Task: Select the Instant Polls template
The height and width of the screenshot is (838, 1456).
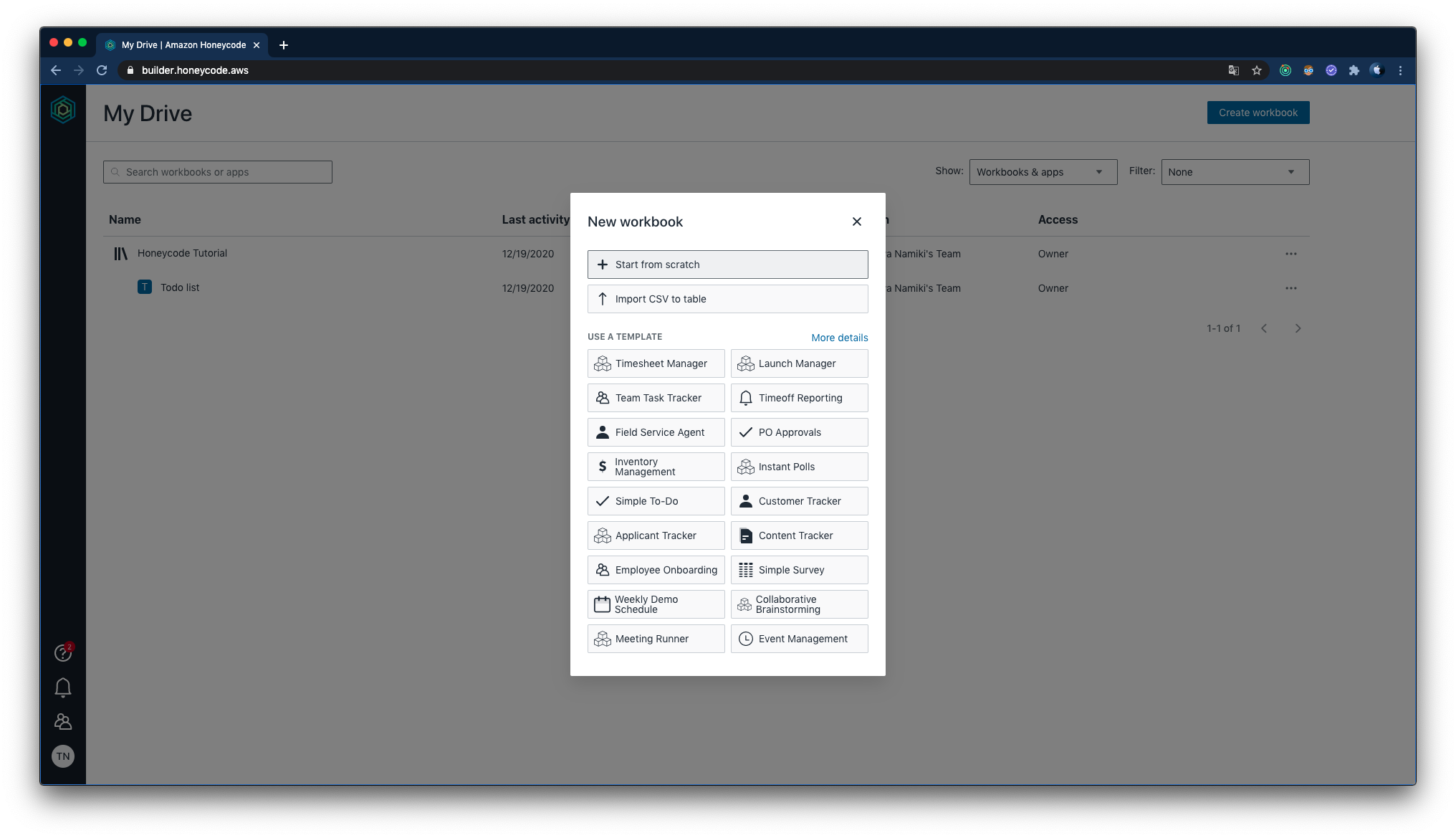Action: pyautogui.click(x=799, y=467)
